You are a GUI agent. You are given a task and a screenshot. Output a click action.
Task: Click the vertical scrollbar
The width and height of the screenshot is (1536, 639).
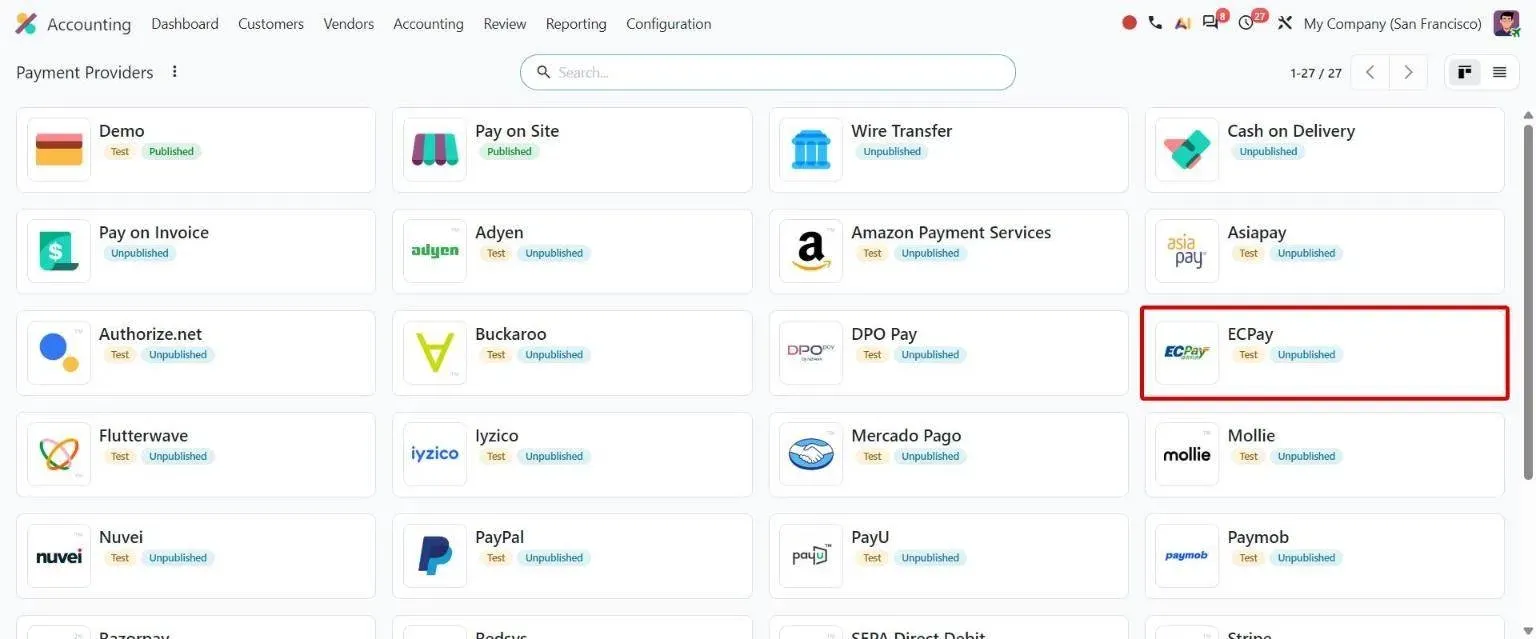[1528, 300]
